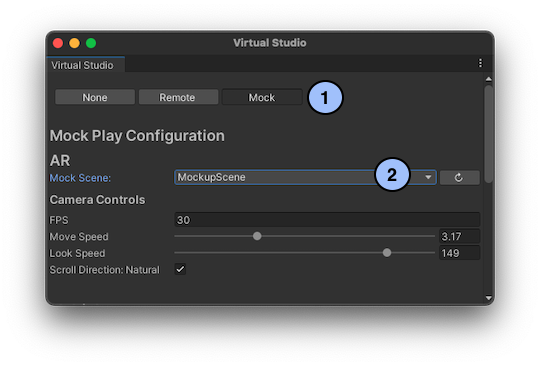
Task: Click the scrollbar down arrow
Action: (x=488, y=298)
